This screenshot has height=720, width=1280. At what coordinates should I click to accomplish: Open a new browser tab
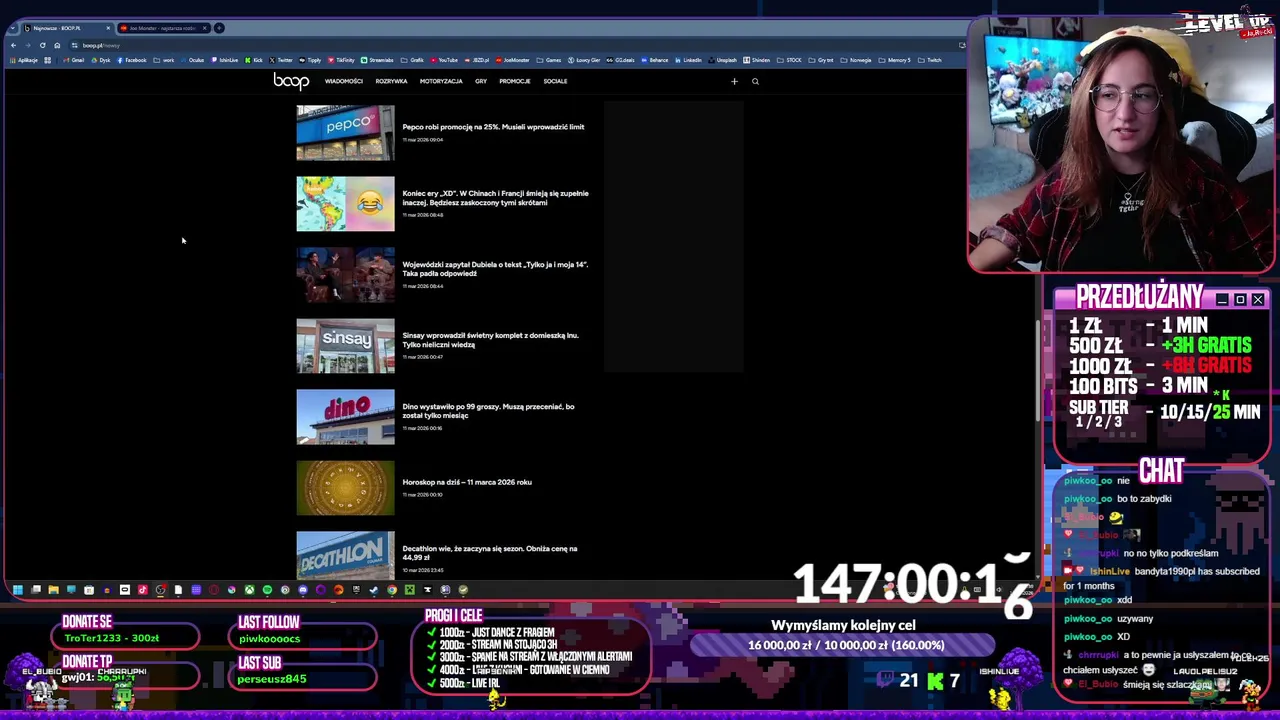(x=220, y=28)
